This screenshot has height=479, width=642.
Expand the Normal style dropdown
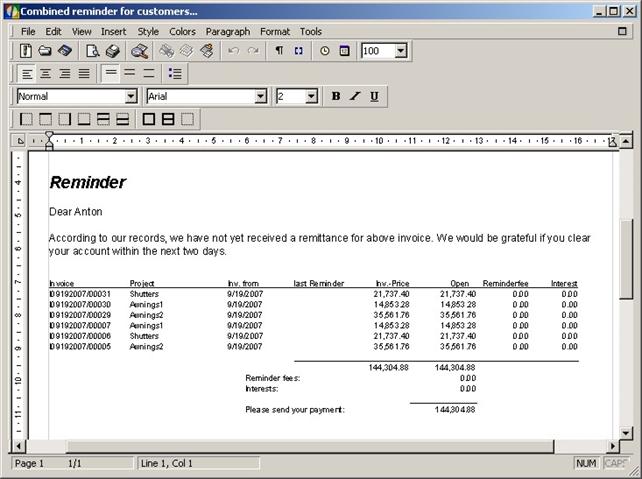(131, 97)
